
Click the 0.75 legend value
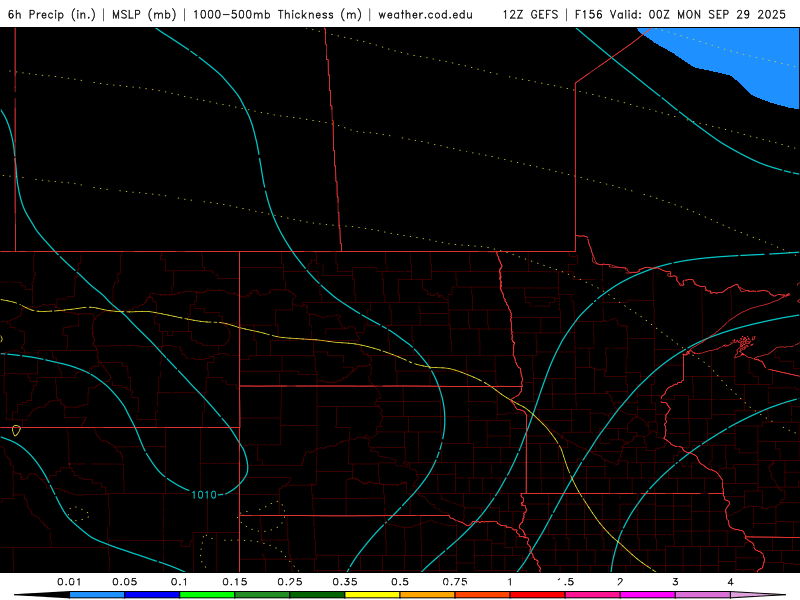tap(455, 582)
